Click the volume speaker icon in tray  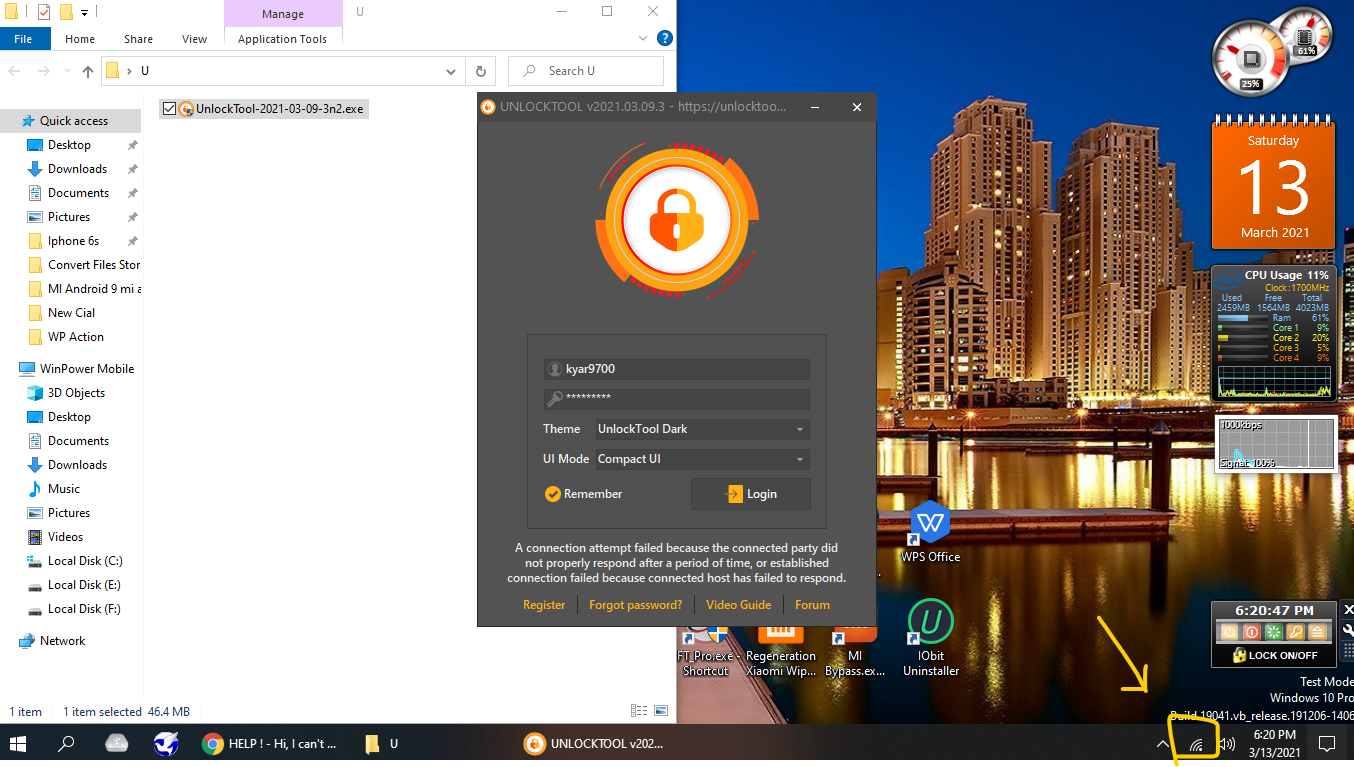coord(1227,744)
